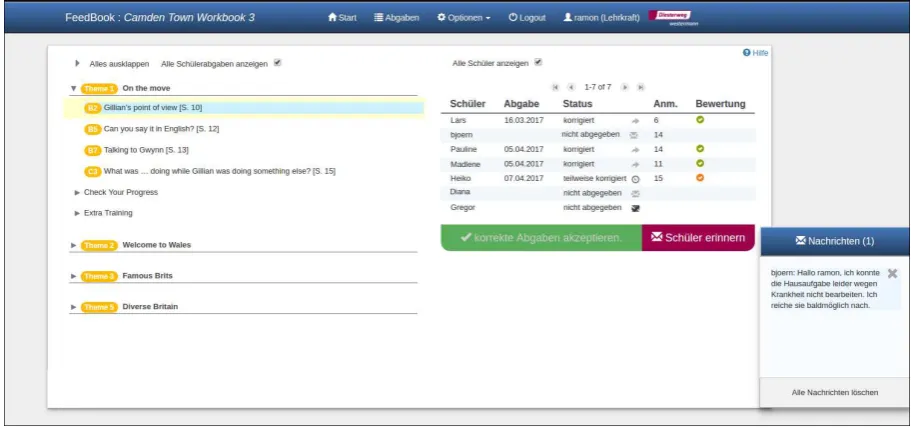Toggle Alle Schüler anzeigen checkbox
This screenshot has height=428, width=911.
[x=538, y=62]
